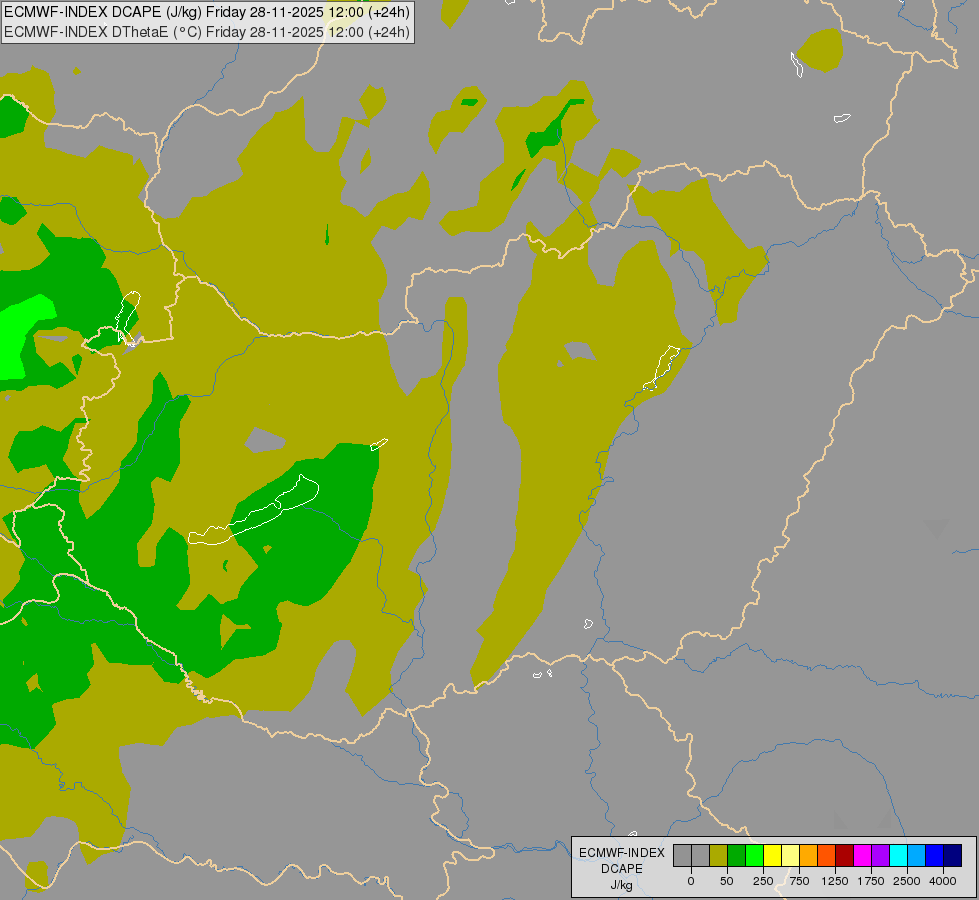
Task: Click the bright green legend swatch
Action: click(x=755, y=856)
